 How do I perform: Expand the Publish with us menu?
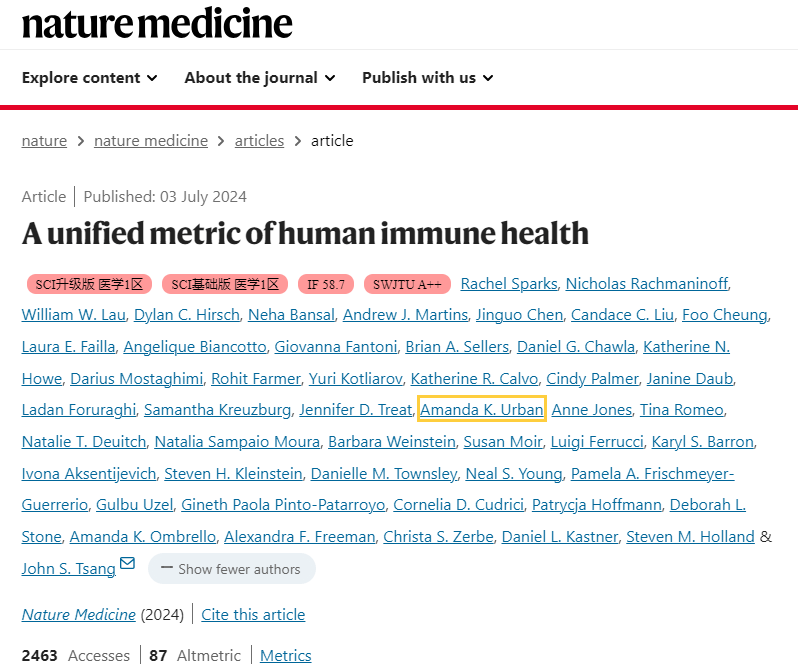(427, 78)
